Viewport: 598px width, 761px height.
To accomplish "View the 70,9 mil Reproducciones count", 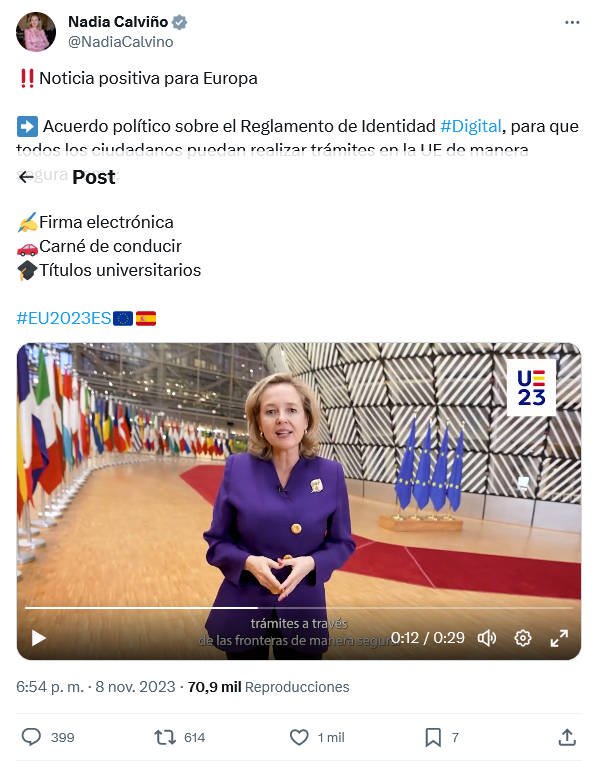I will pyautogui.click(x=268, y=687).
